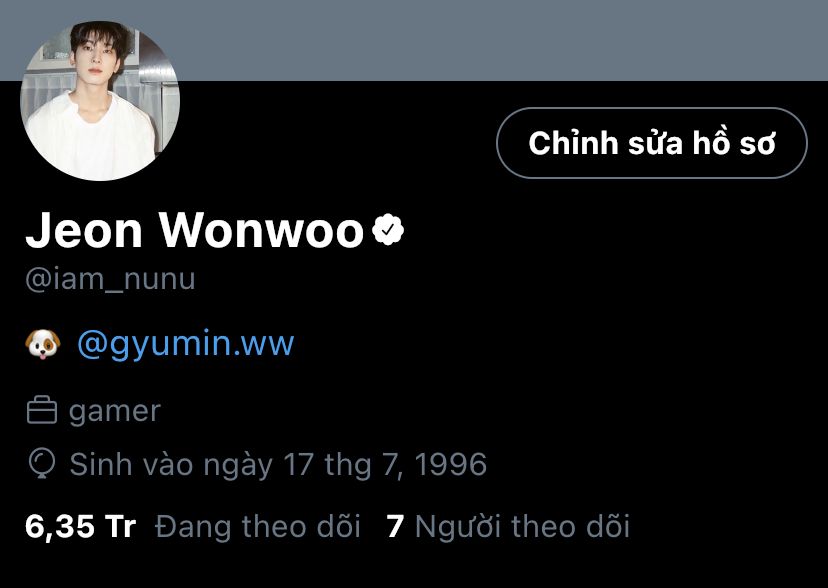Screen dimensions: 828x588
Task: Open the 'Chỉnh sửa hồ sơ' edit profile button
Action: [652, 143]
